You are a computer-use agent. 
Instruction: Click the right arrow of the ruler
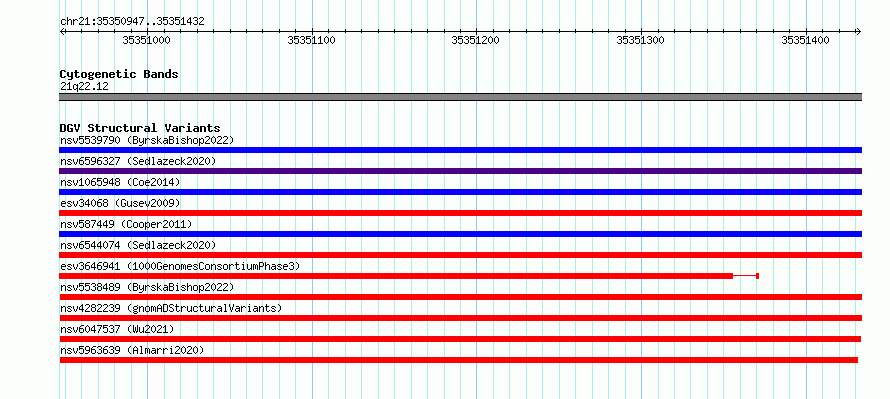858,31
